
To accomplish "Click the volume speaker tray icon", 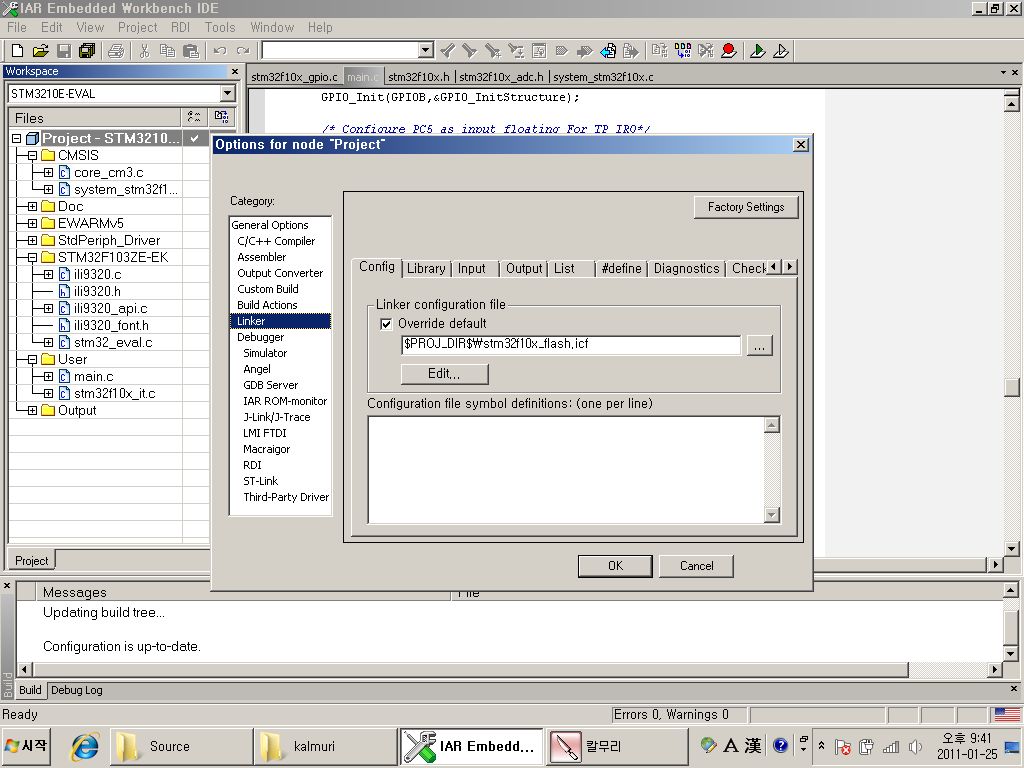I will pos(915,746).
